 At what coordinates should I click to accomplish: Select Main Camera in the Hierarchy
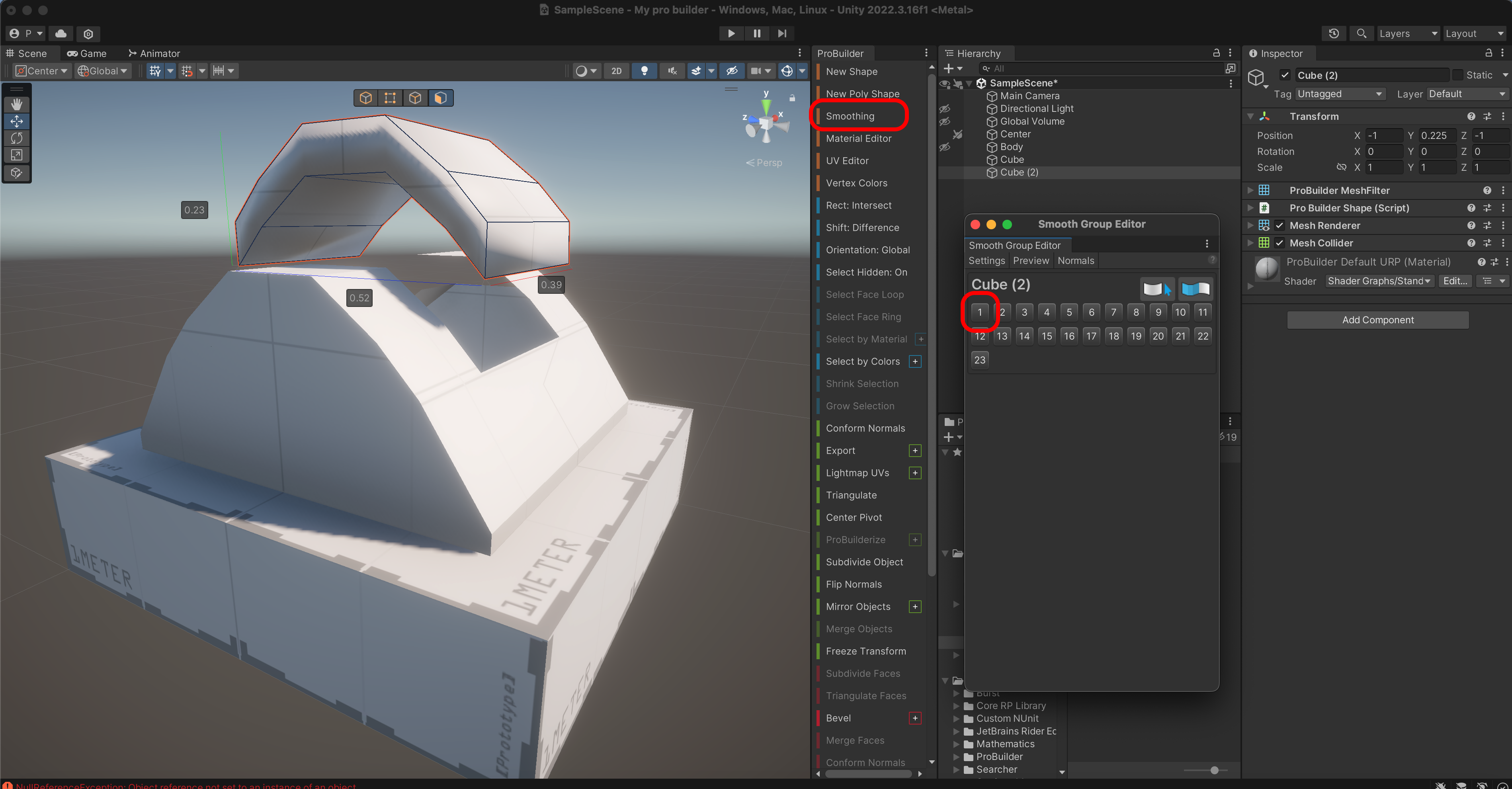1029,96
